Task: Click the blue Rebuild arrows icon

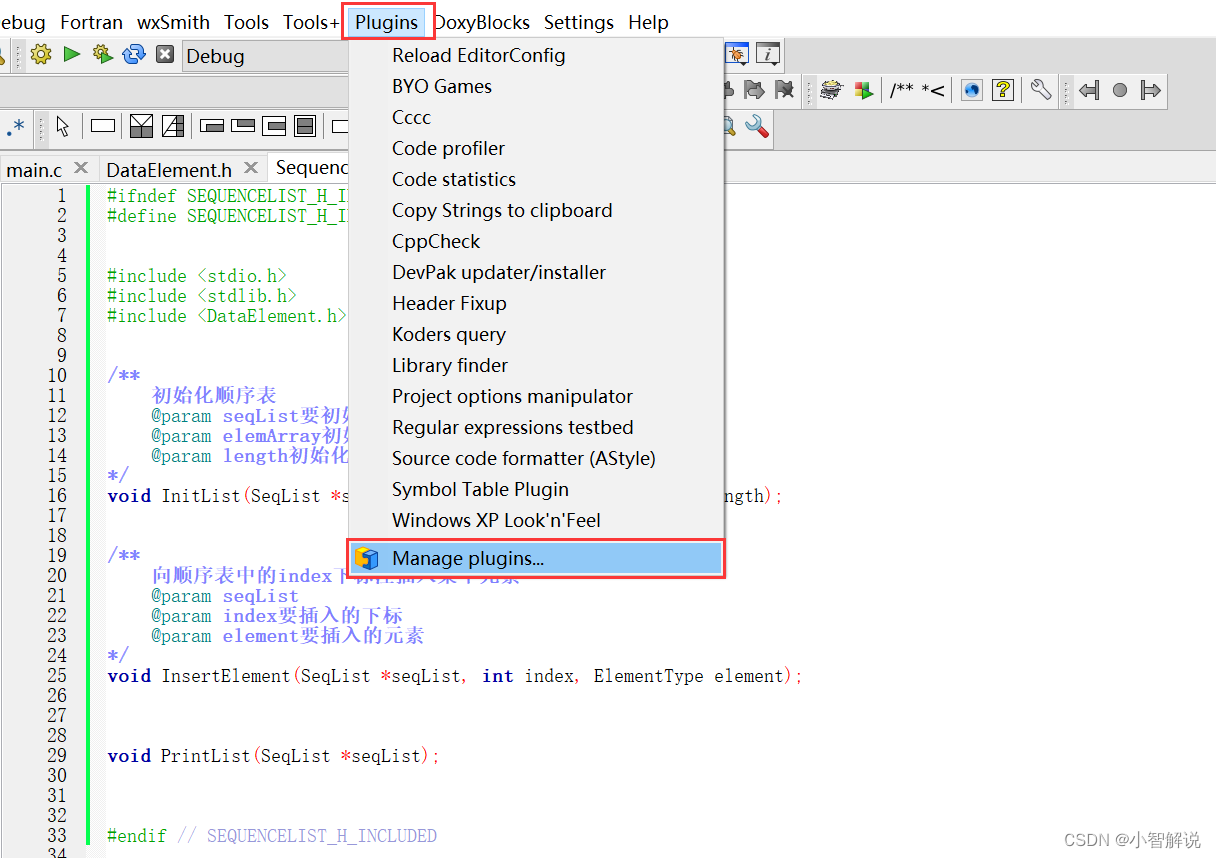Action: click(134, 54)
